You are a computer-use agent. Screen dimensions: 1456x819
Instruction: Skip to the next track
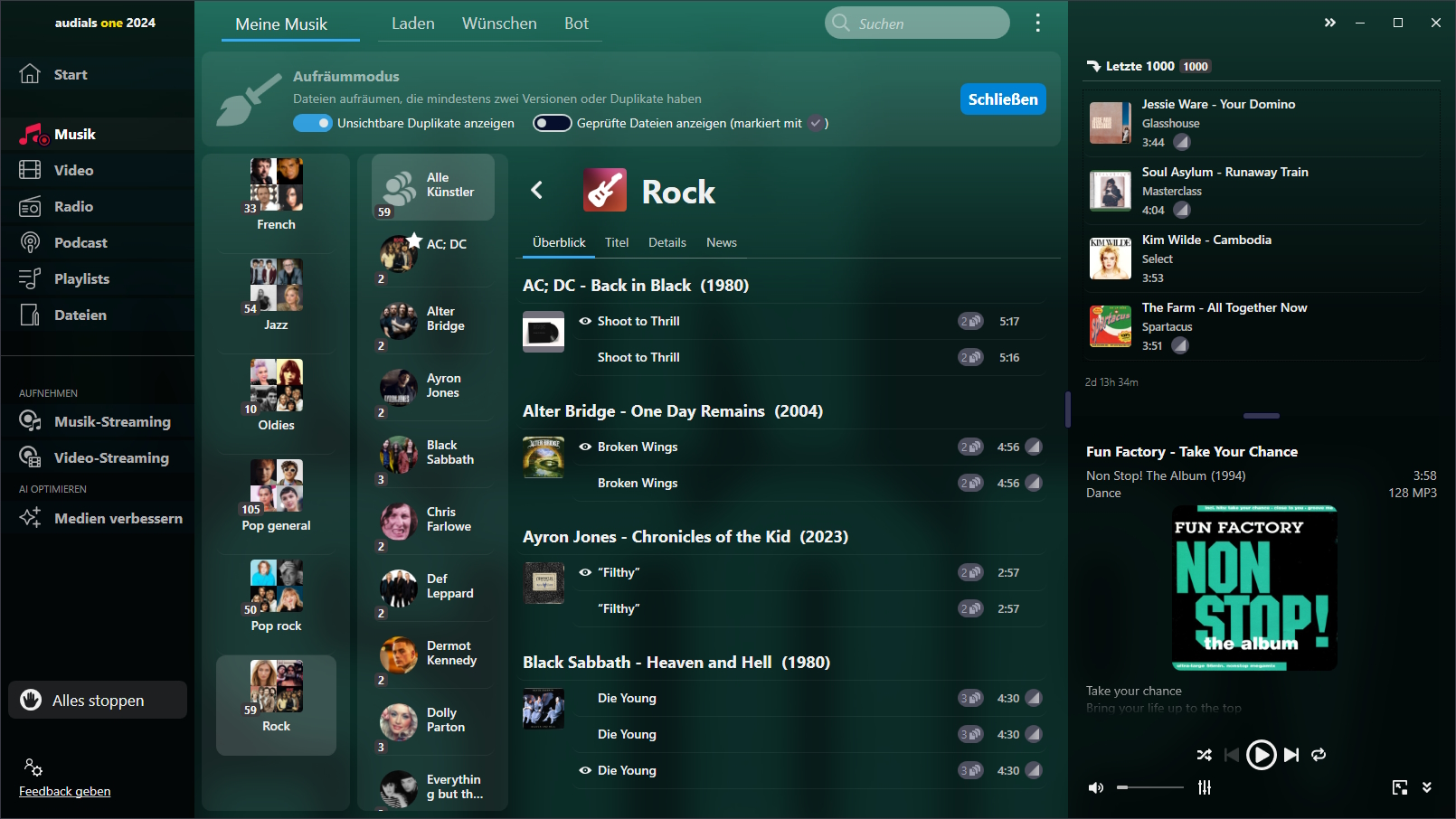[x=1291, y=755]
